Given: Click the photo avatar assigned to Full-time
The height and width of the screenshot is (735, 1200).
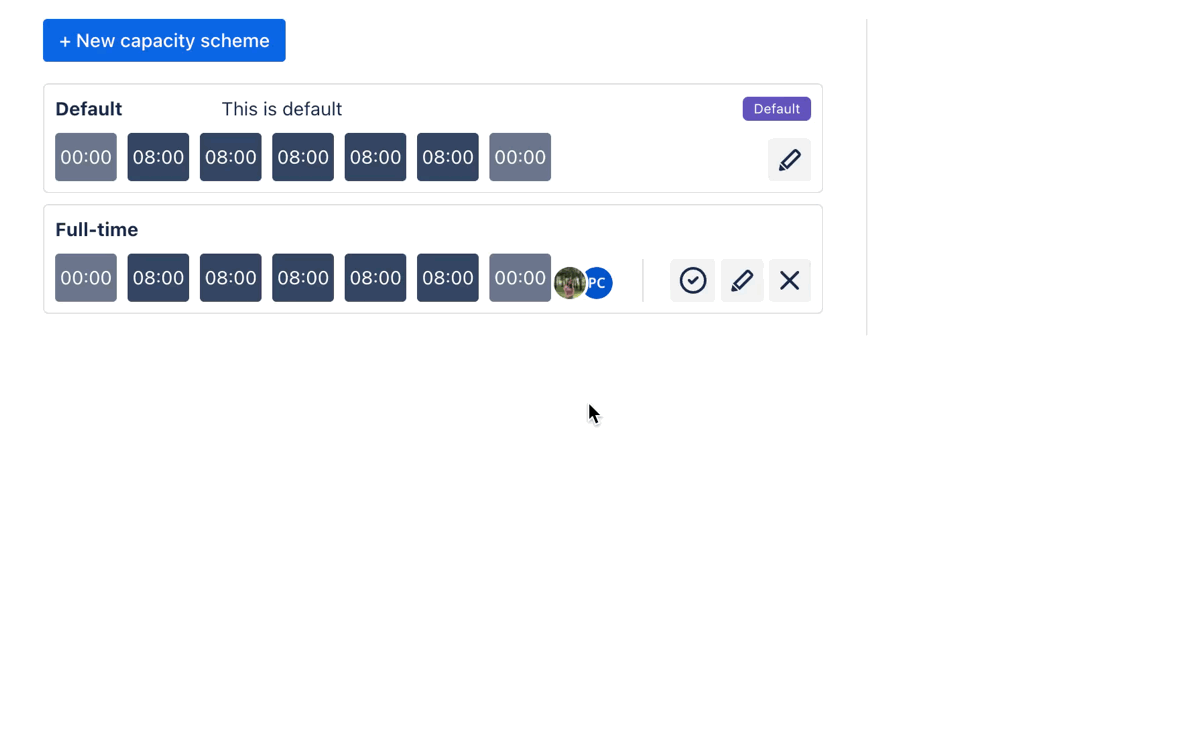Looking at the screenshot, I should 569,283.
